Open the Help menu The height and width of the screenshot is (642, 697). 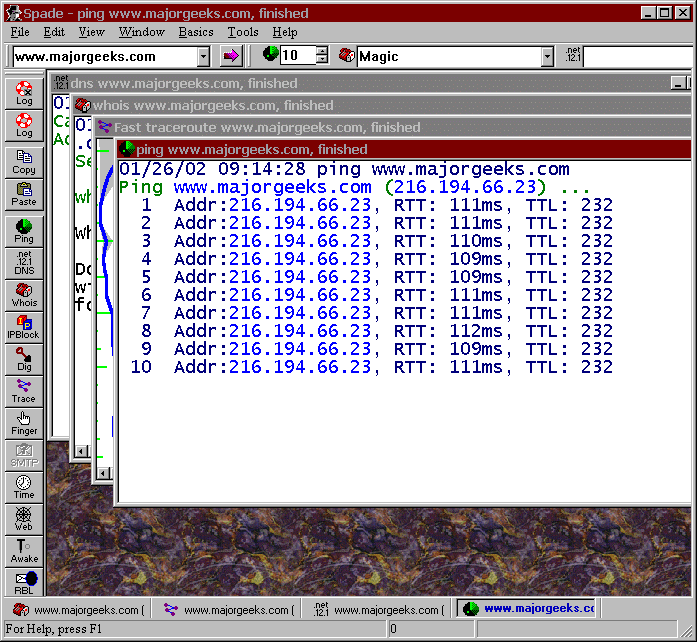tap(285, 32)
